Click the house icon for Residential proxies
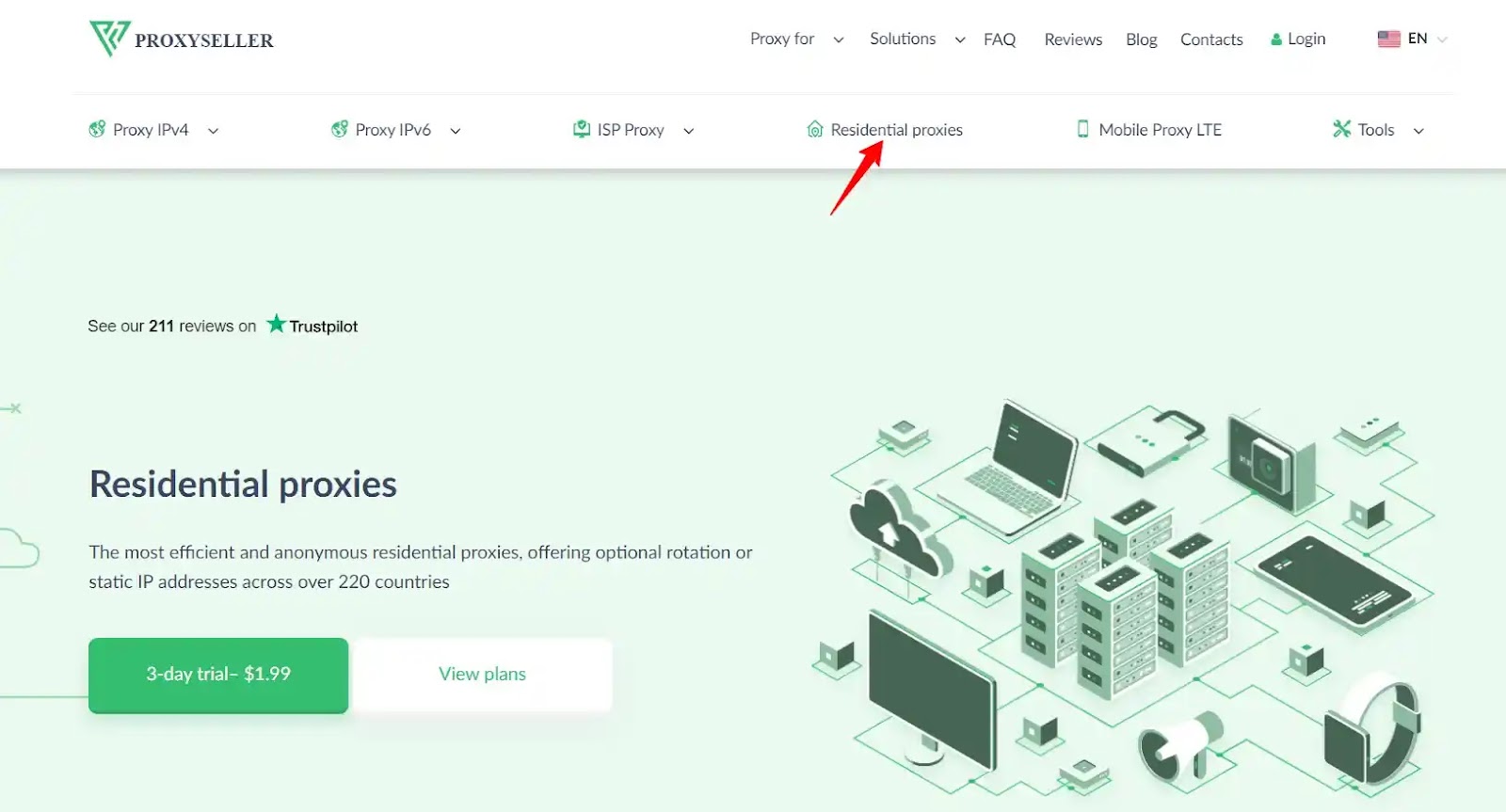Viewport: 1506px width, 812px height. pos(815,130)
